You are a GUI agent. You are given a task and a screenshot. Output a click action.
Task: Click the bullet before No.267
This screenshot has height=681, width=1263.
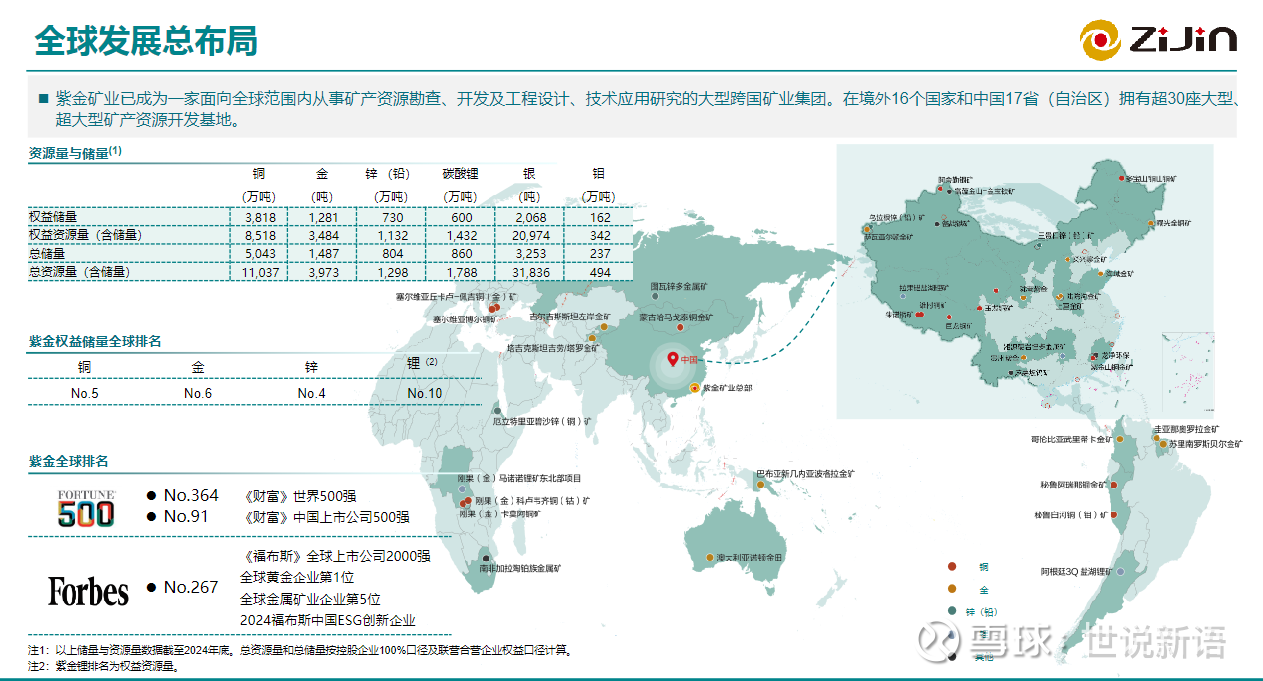click(151, 588)
